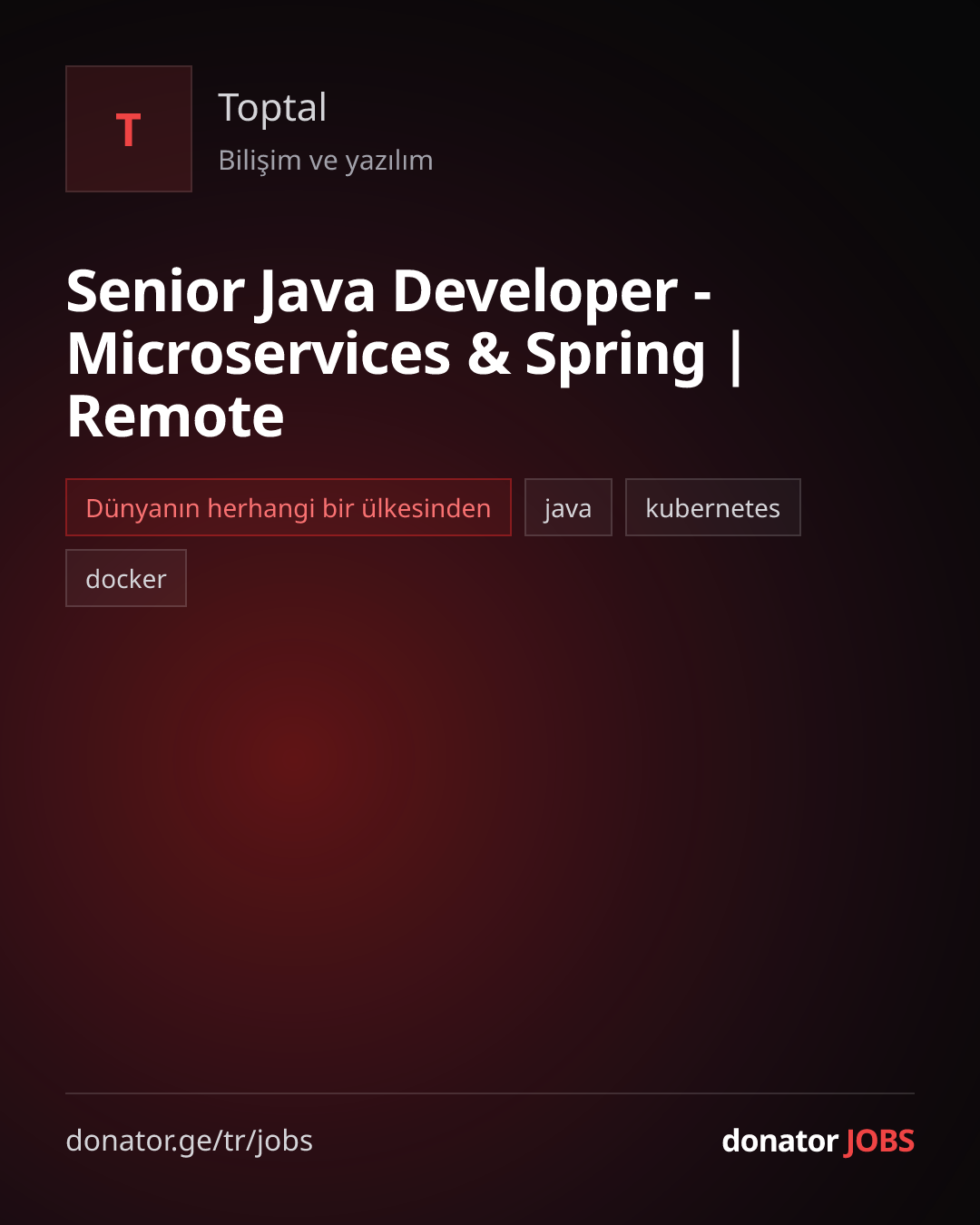Click the donator.ge/tr/jobs link
The image size is (980, 1225).
tap(189, 1141)
